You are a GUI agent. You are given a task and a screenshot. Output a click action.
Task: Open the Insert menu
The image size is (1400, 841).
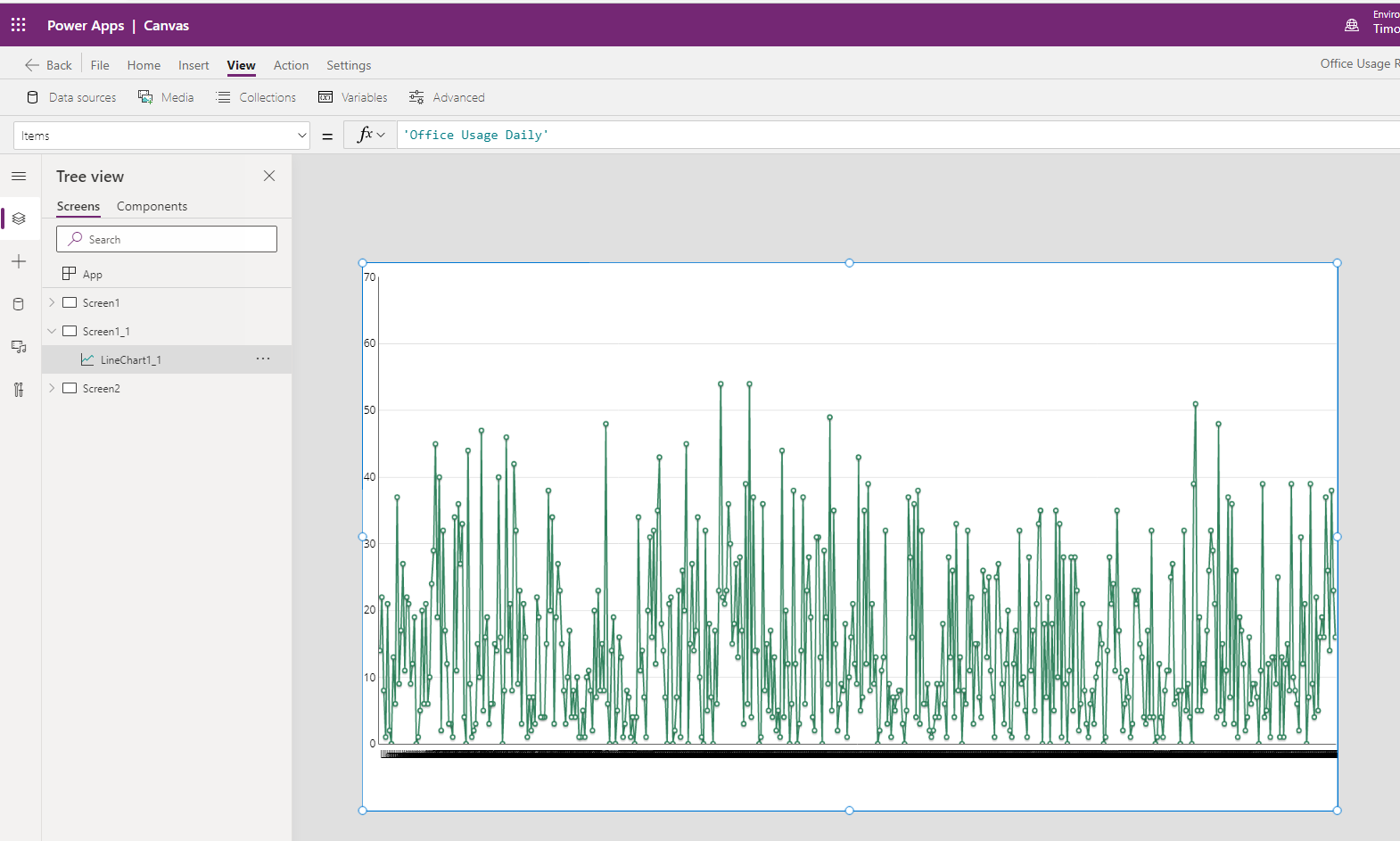[194, 65]
